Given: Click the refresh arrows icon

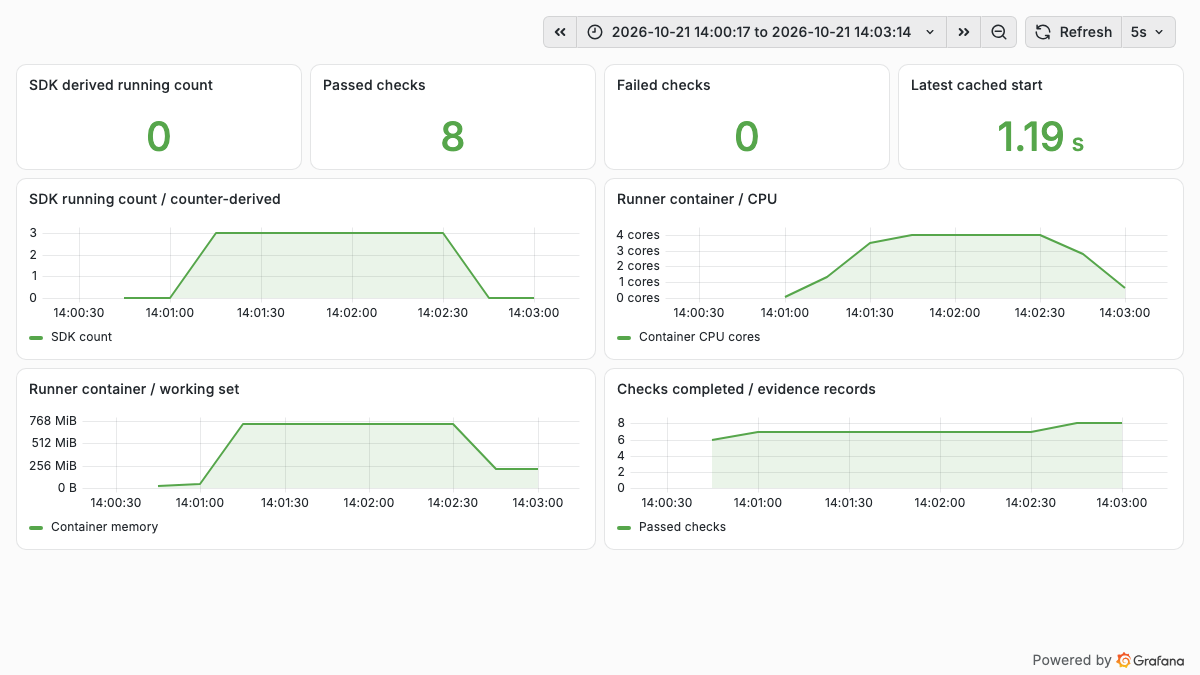Looking at the screenshot, I should point(1042,32).
